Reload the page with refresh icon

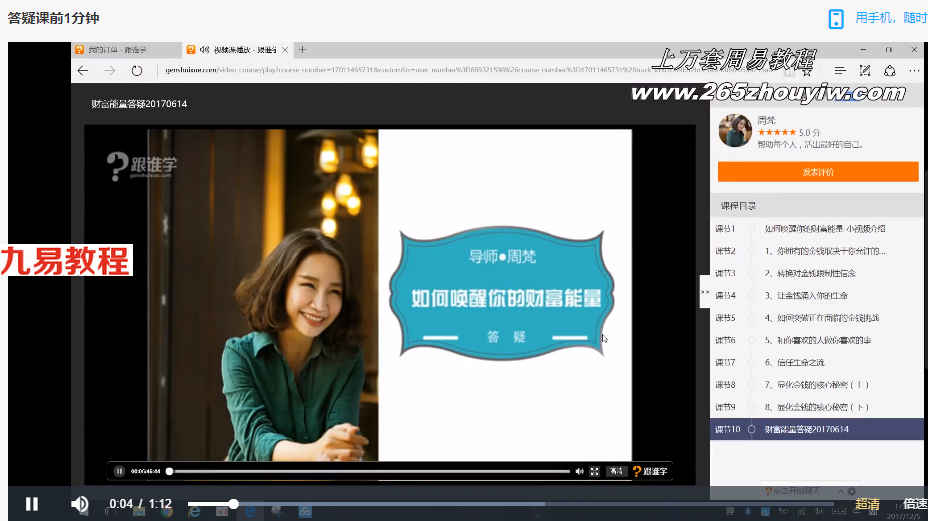coord(137,70)
